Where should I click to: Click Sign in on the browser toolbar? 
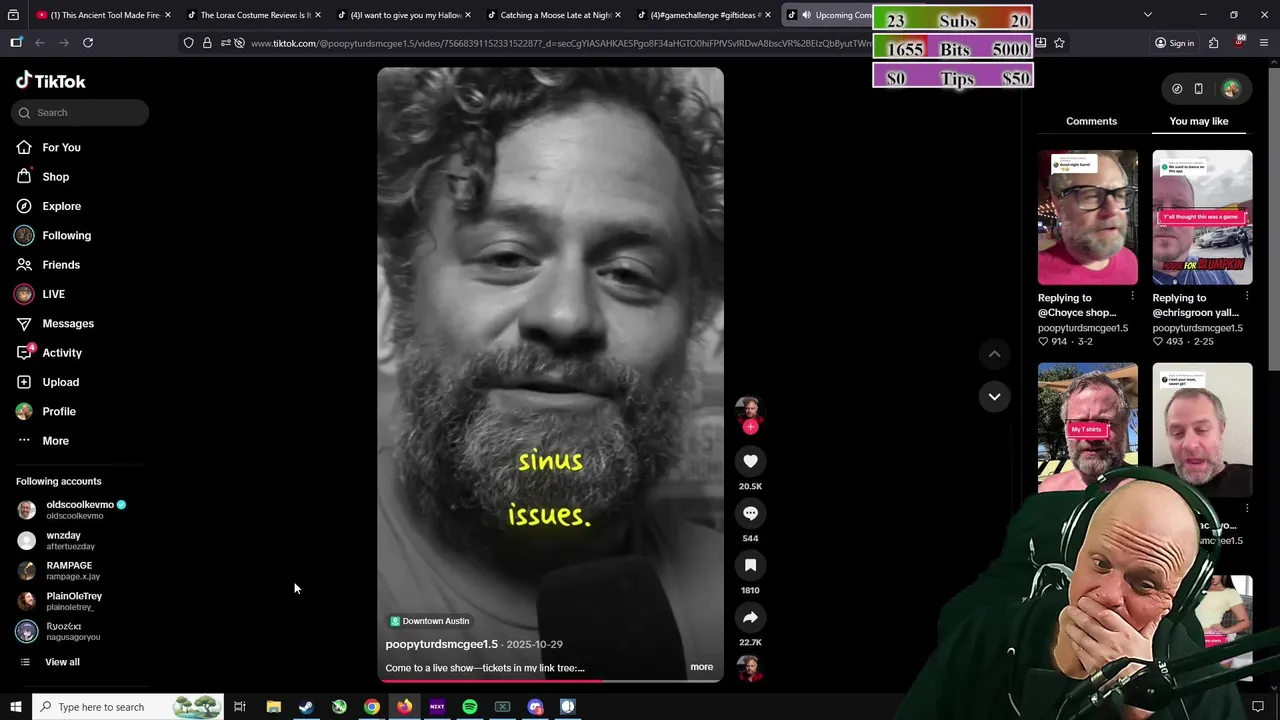pos(1174,43)
